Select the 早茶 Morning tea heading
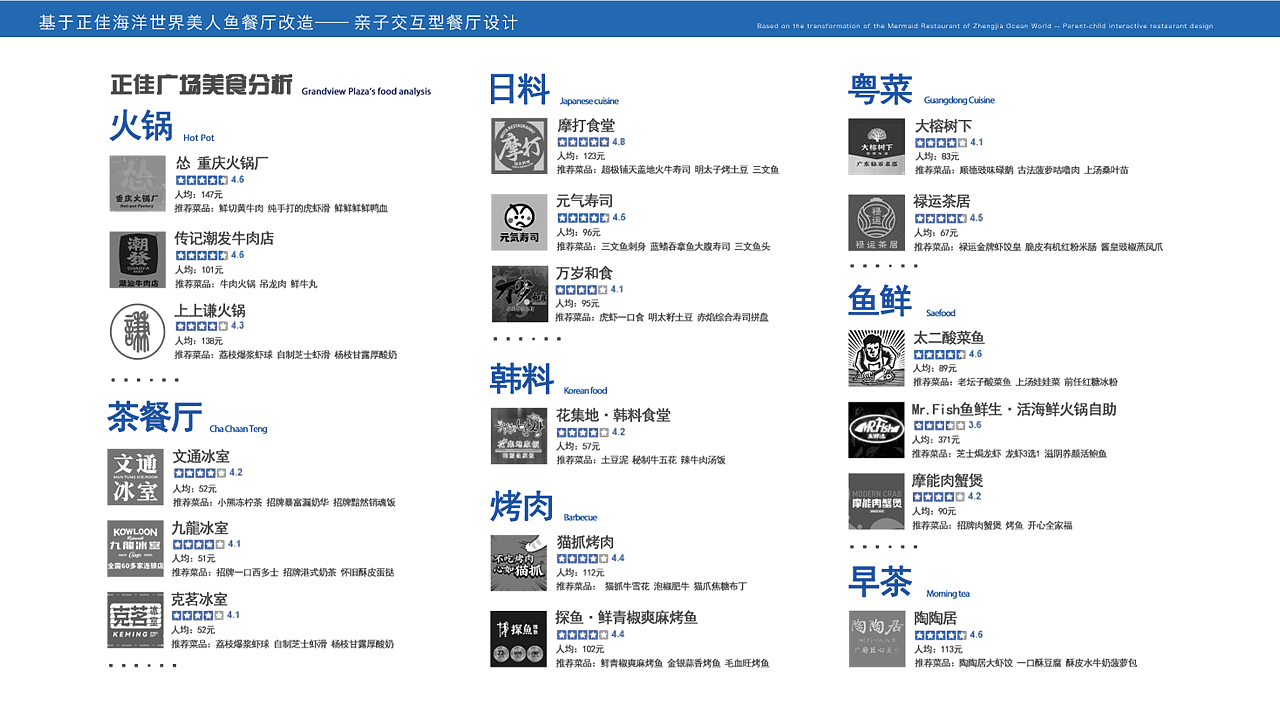The height and width of the screenshot is (720, 1280). [x=880, y=581]
